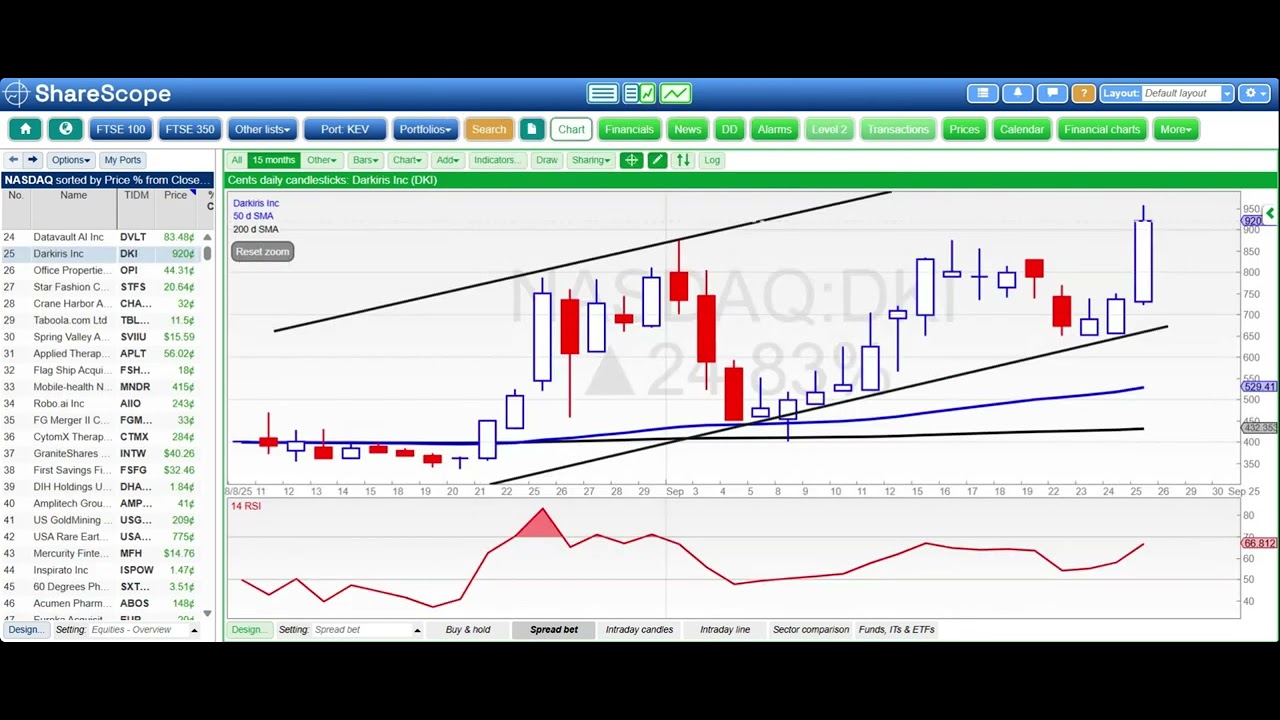
Task: Switch to the Calendar tab
Action: [x=1022, y=129]
